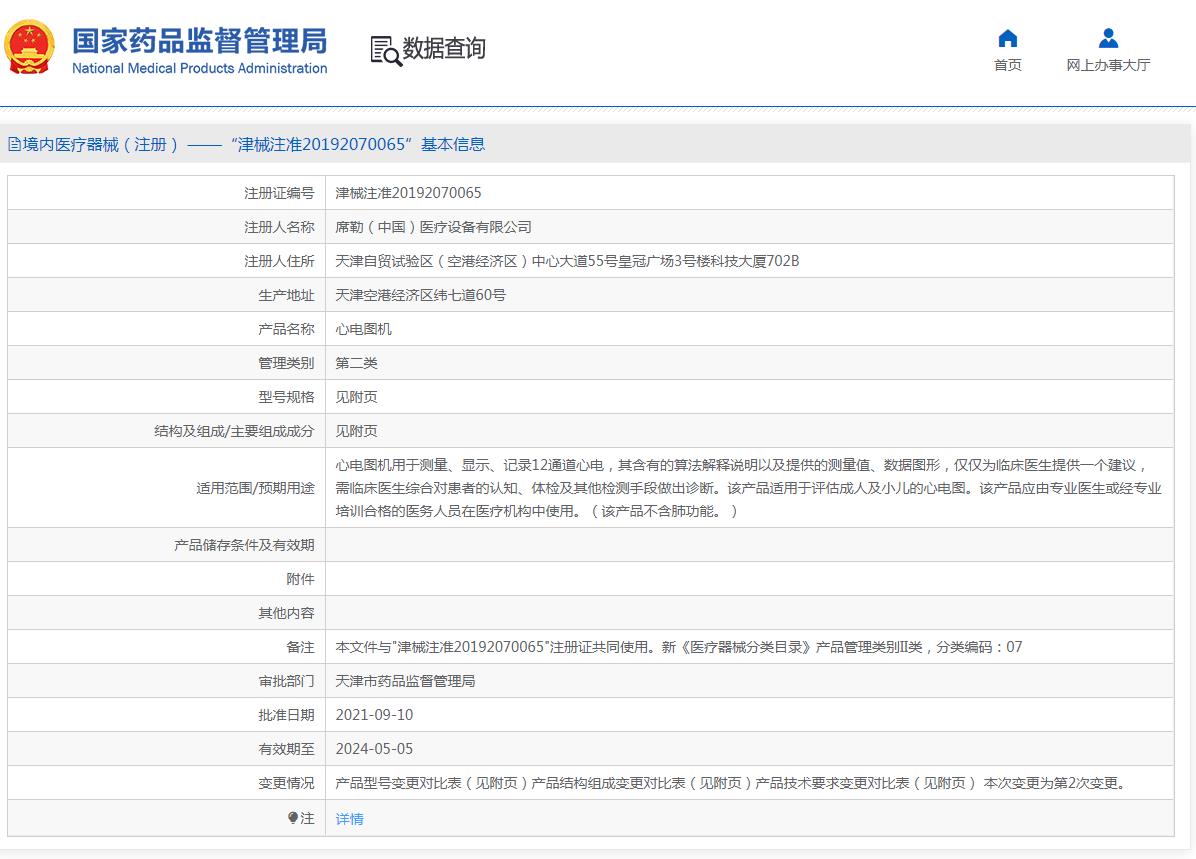Select registration number 津械注准20192070065 value
This screenshot has width=1196, height=859.
408,193
